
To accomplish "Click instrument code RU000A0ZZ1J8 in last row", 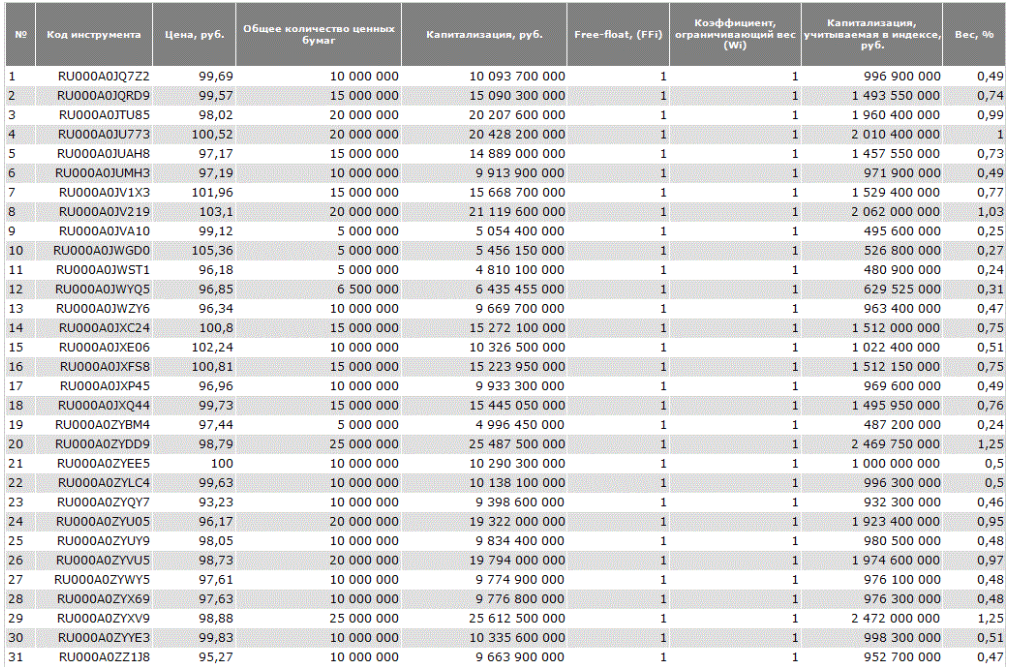I will coord(103,657).
